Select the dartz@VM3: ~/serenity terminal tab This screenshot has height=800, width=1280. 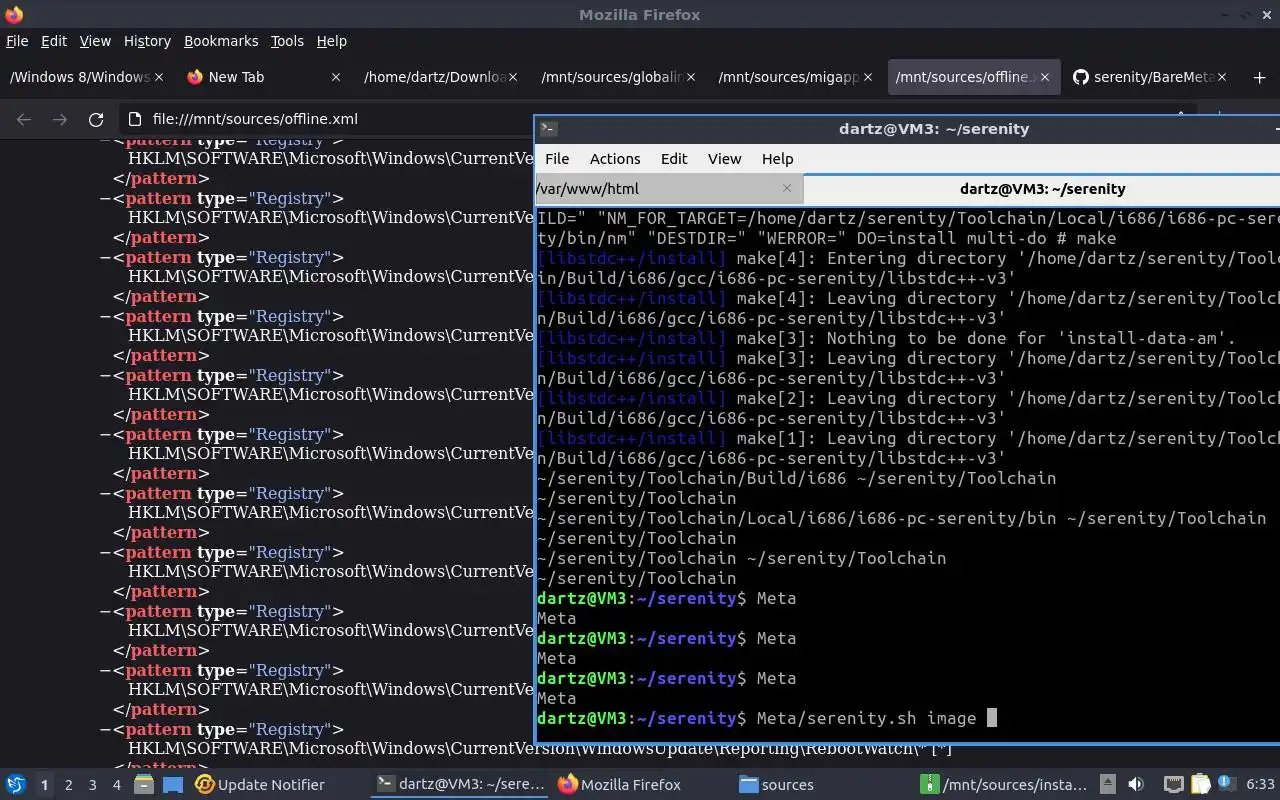[1042, 188]
